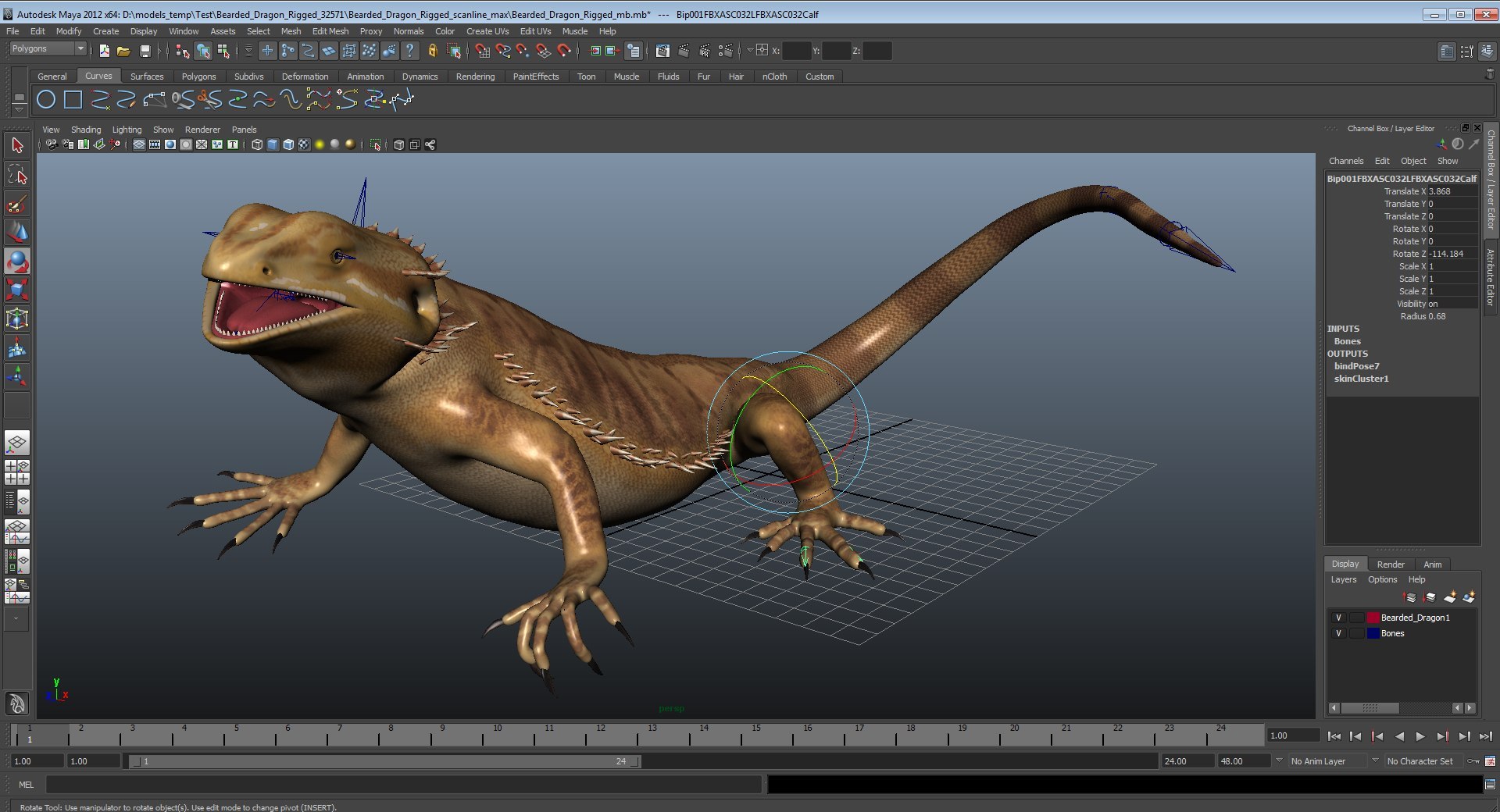The image size is (1500, 812).
Task: Click the New scene icon
Action: point(104,52)
